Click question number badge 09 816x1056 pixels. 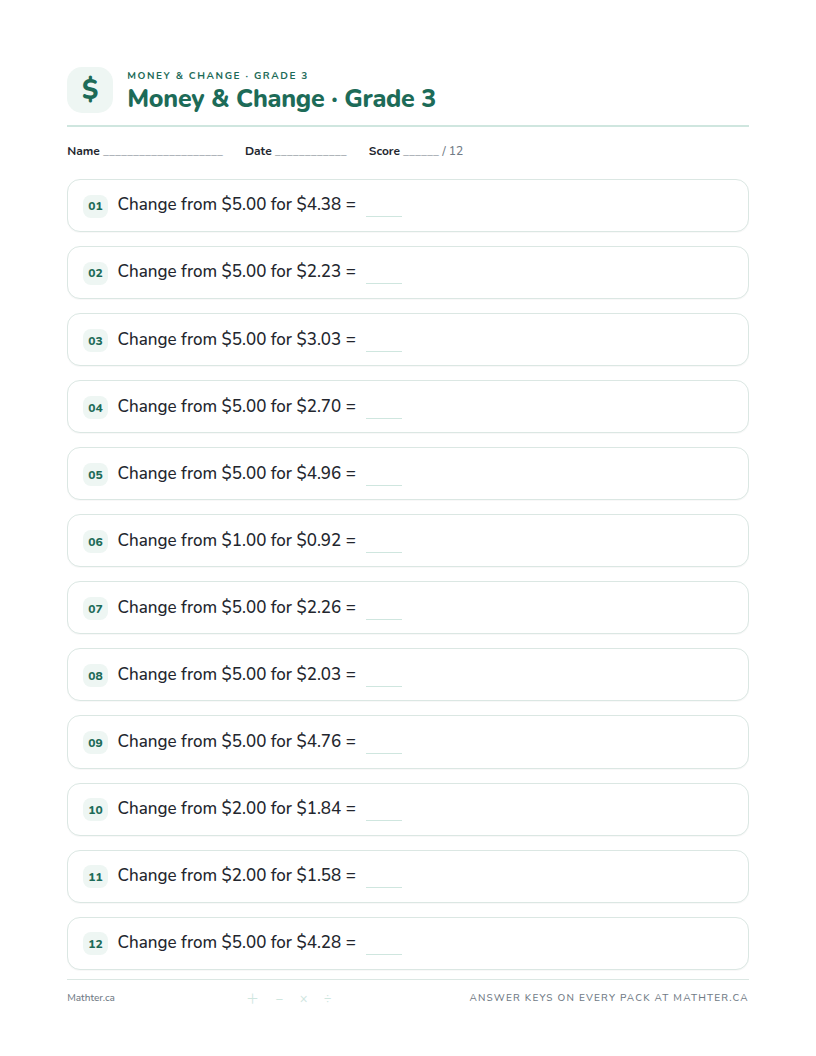pos(96,742)
